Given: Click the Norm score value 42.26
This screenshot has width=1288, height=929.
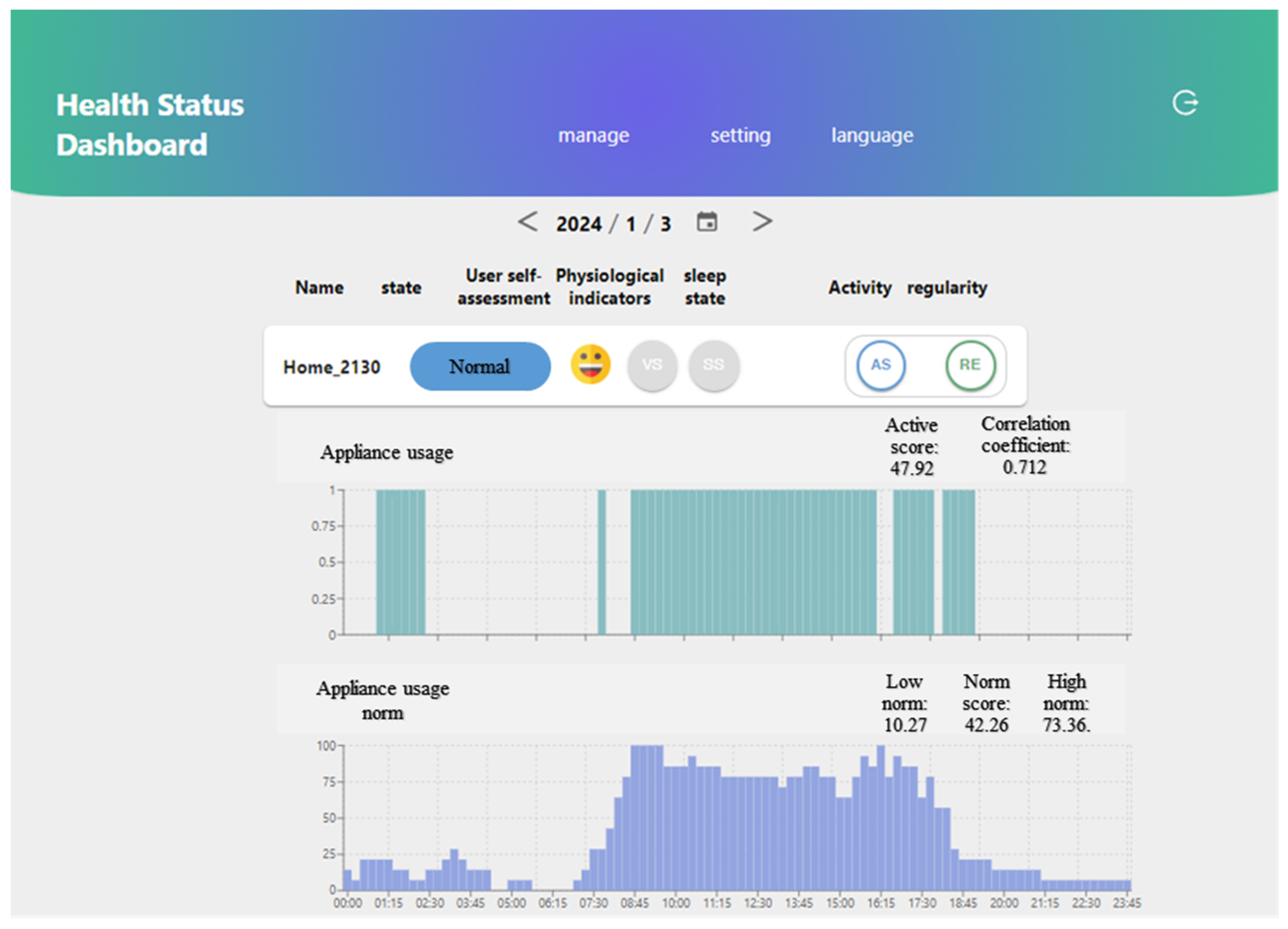Looking at the screenshot, I should click(x=986, y=725).
